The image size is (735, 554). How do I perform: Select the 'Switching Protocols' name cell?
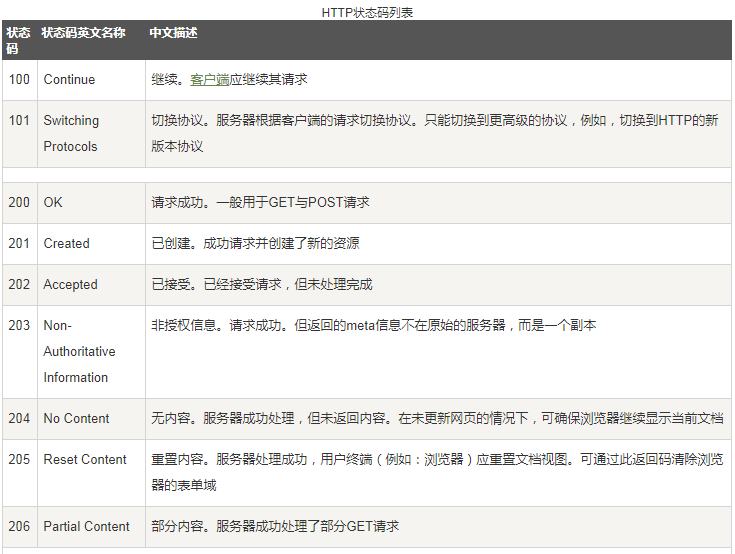(x=91, y=134)
